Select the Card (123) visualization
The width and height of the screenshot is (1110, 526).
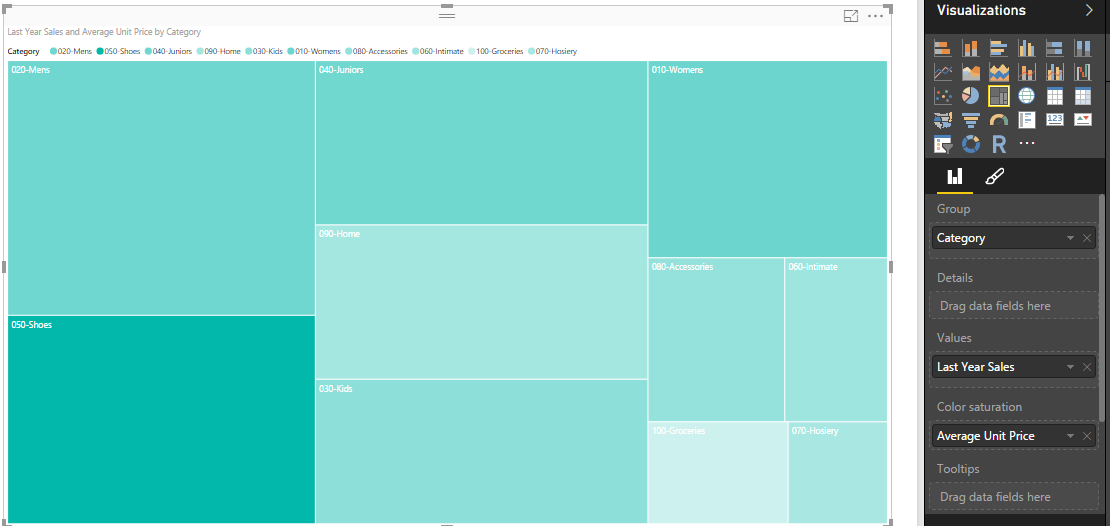pyautogui.click(x=1055, y=120)
